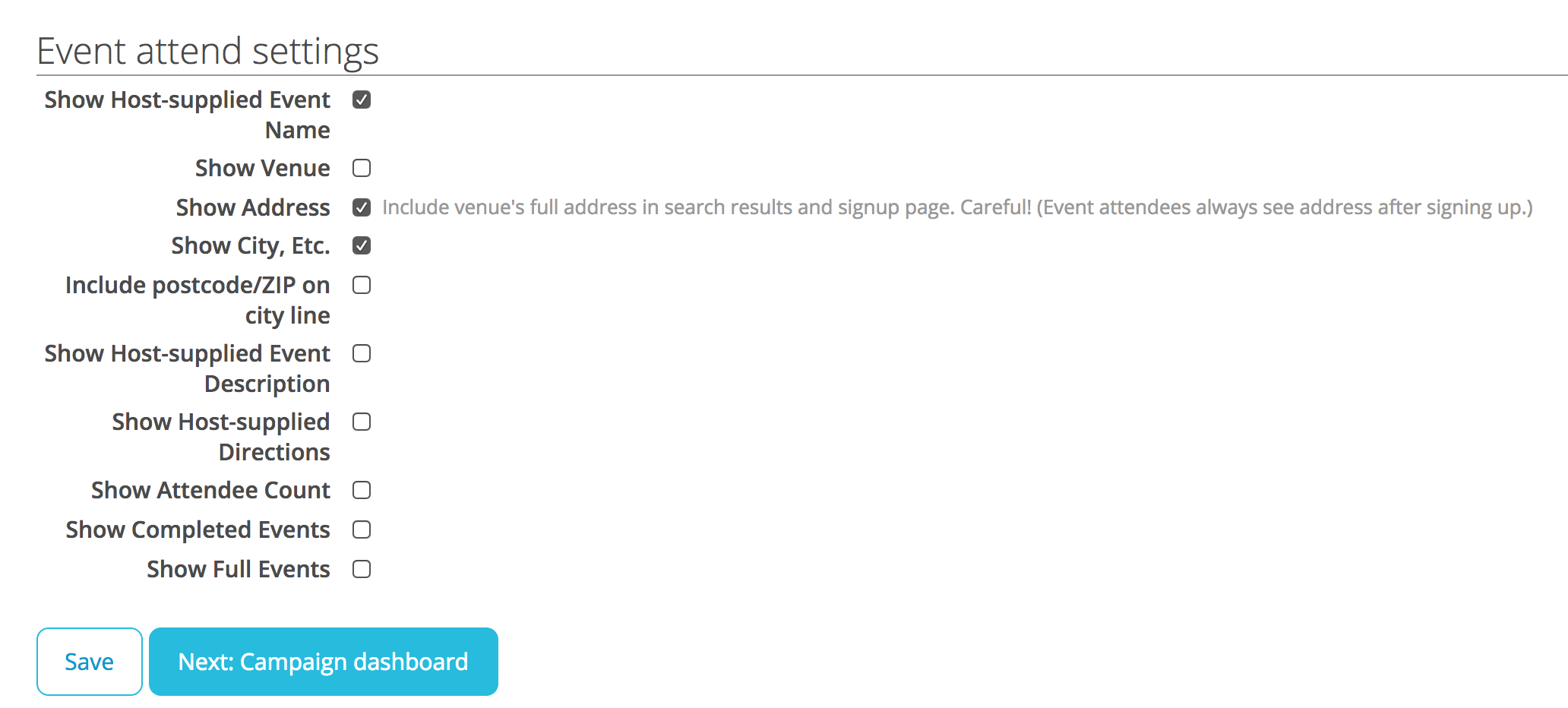Enable Show Host-supplied Directions
The image size is (1568, 708).
362,422
